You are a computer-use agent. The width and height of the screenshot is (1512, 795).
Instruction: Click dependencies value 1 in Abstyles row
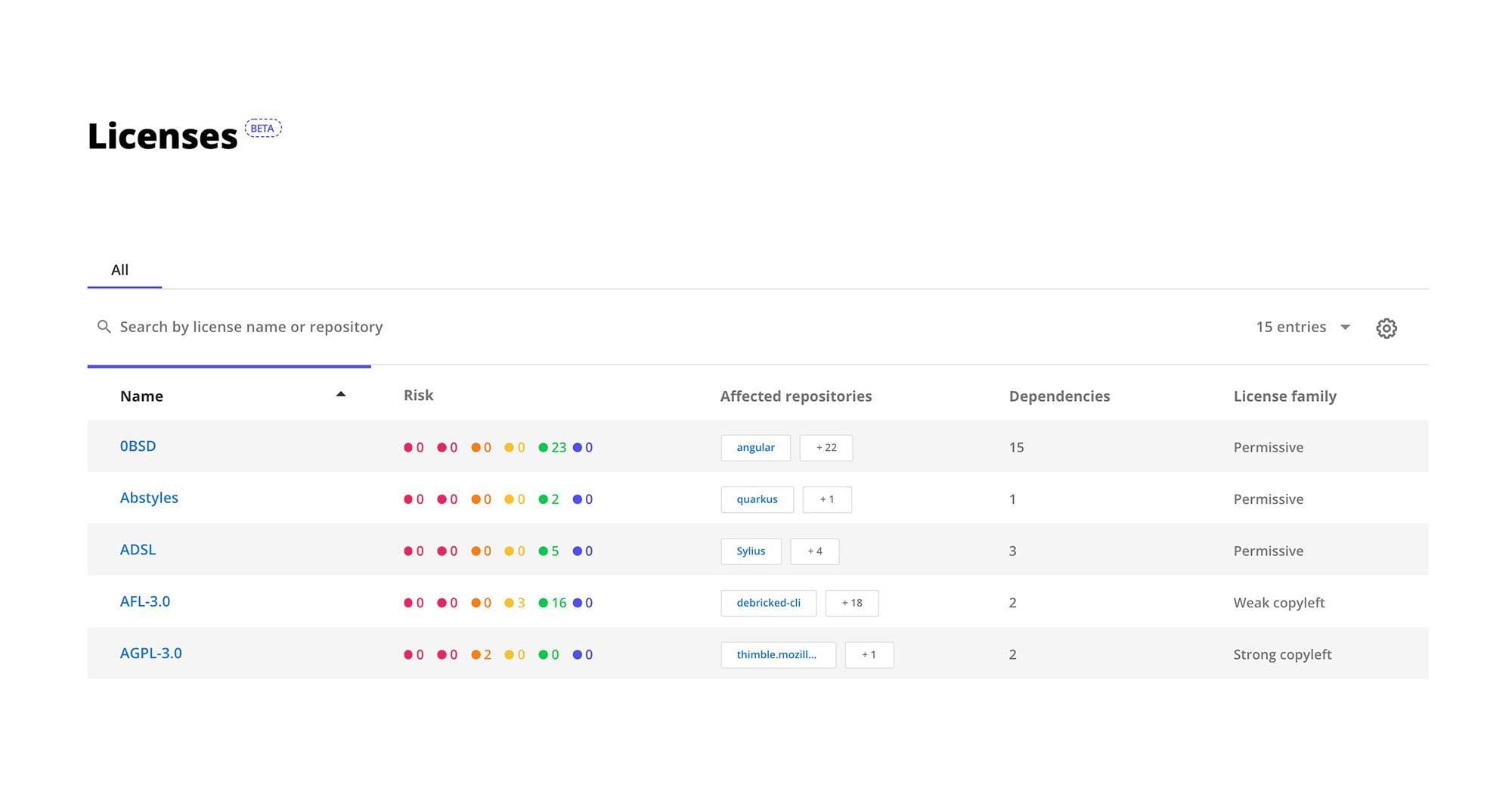(1012, 499)
